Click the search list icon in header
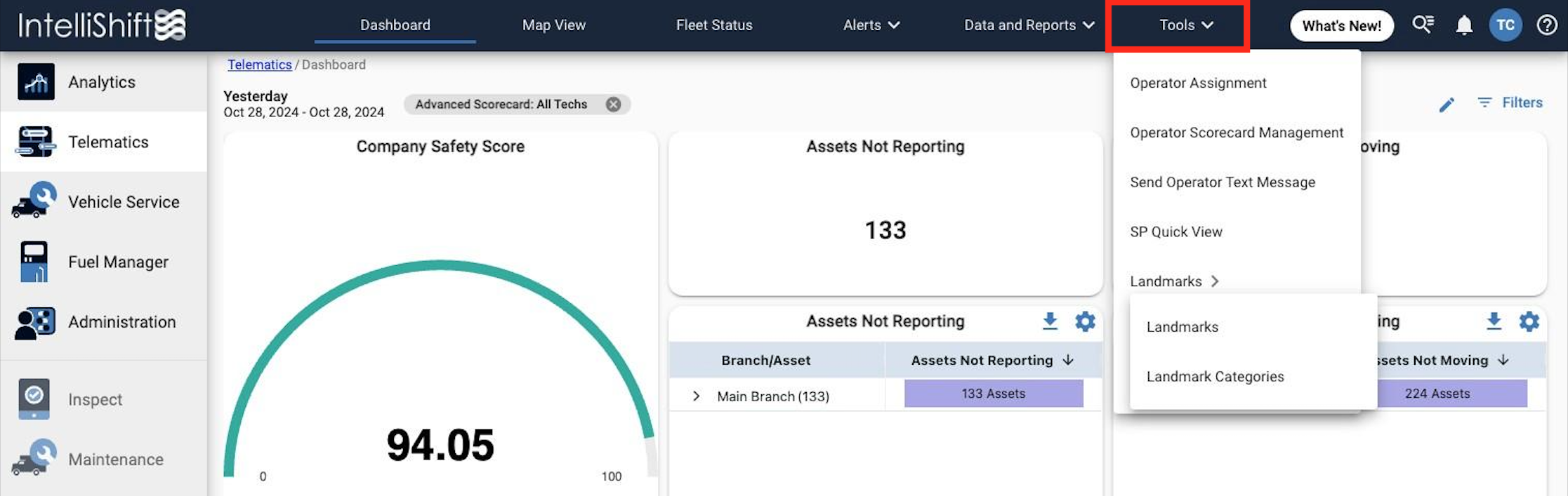The height and width of the screenshot is (496, 1568). [1423, 25]
